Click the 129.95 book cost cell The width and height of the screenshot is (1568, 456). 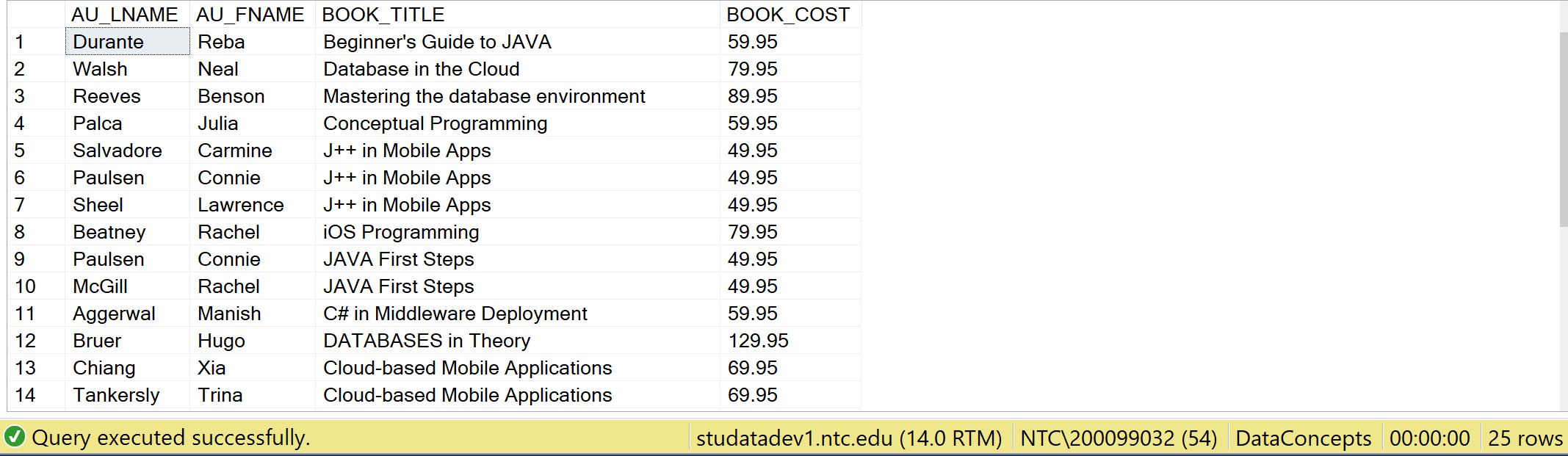(758, 341)
